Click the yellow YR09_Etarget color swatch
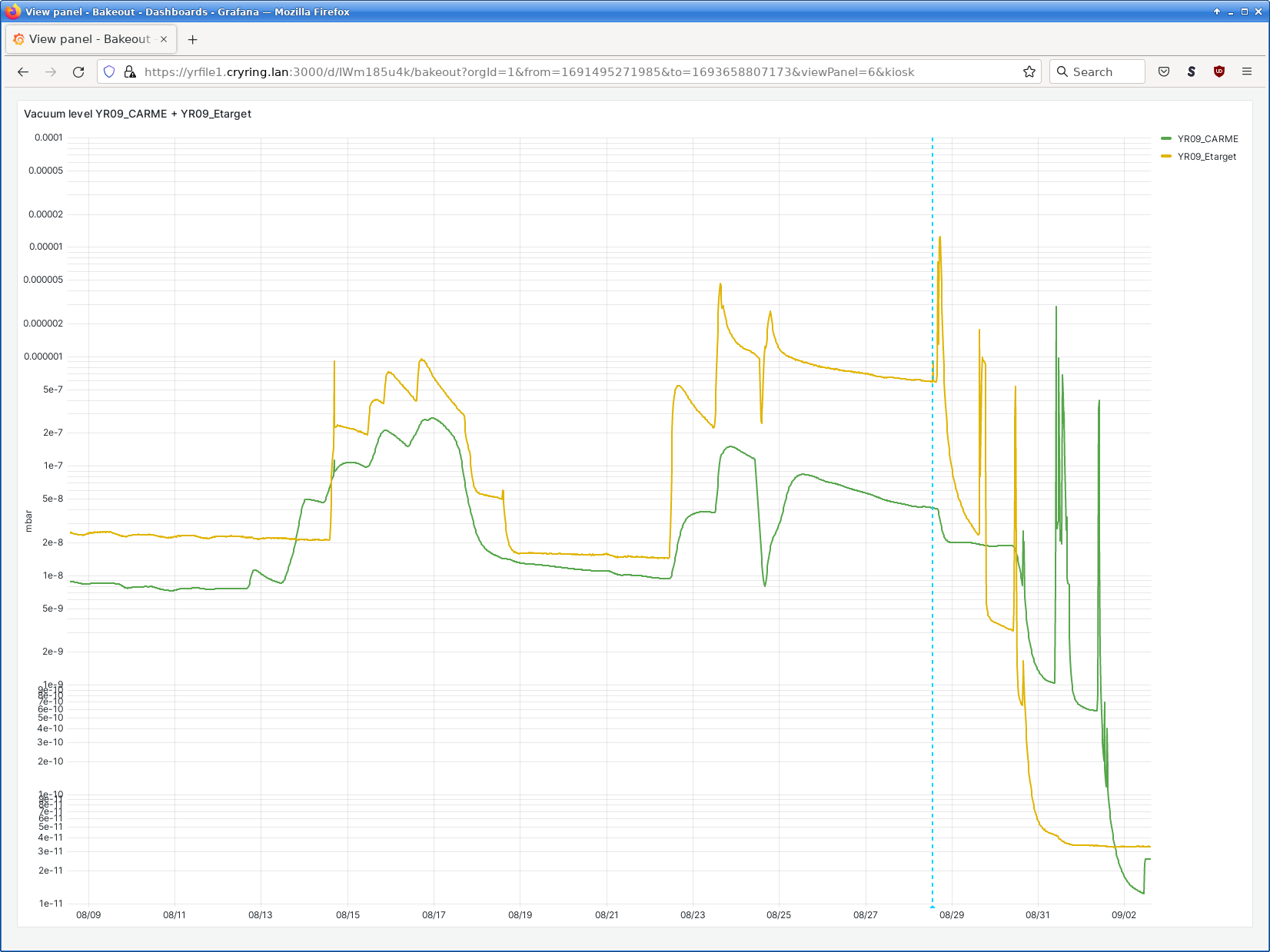This screenshot has width=1270, height=952. (1166, 157)
